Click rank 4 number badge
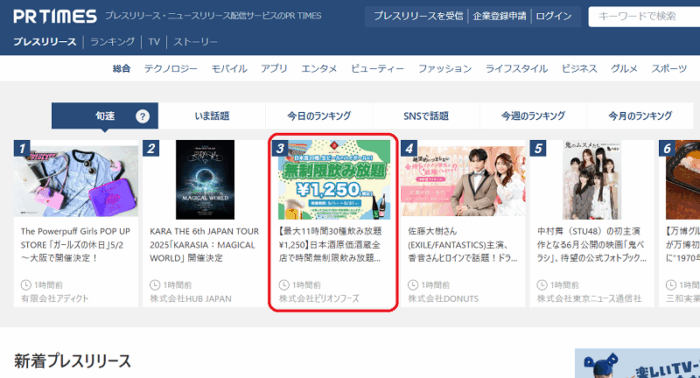700x378 pixels. (409, 148)
